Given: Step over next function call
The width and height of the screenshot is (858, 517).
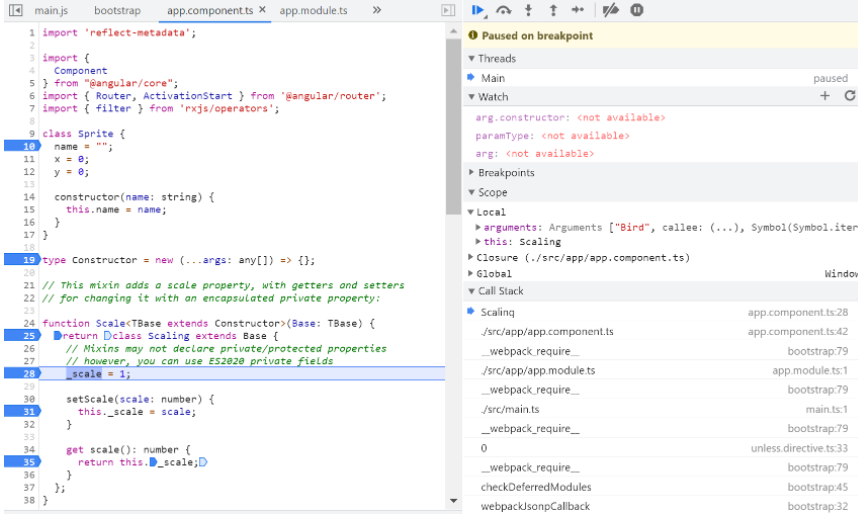Looking at the screenshot, I should [504, 10].
